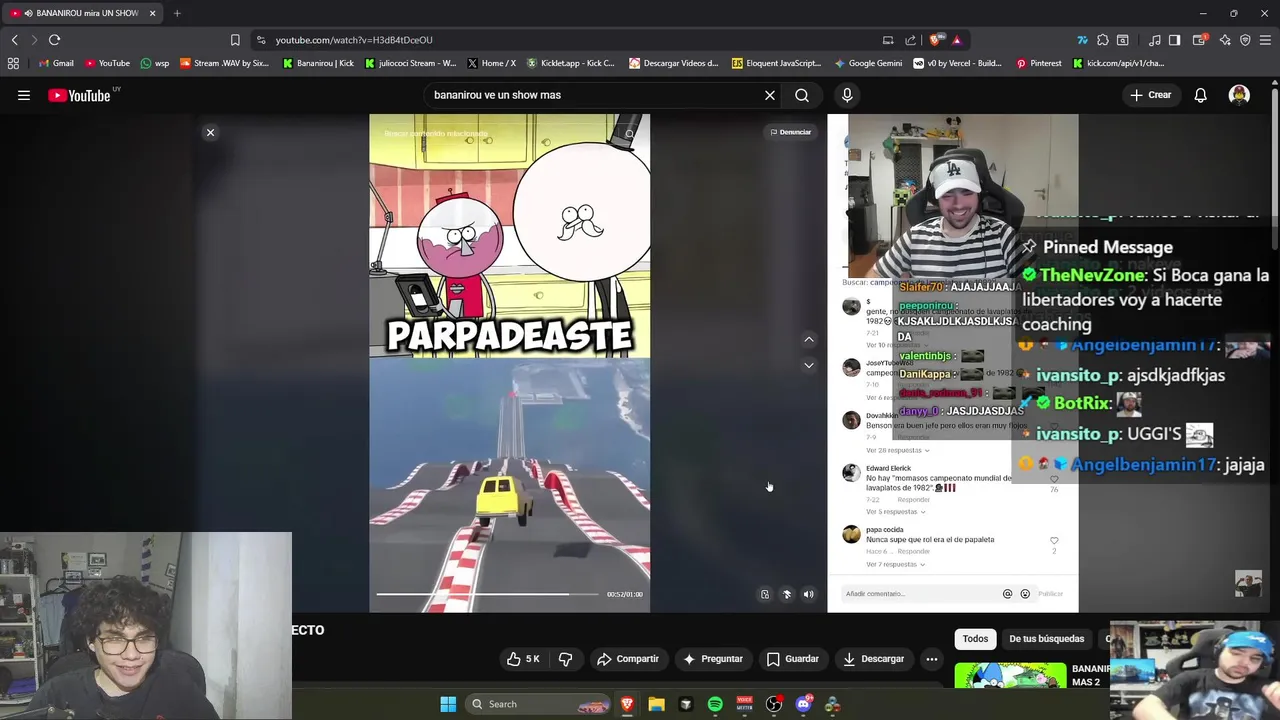Expand Ver 28 respuestas

(898, 450)
